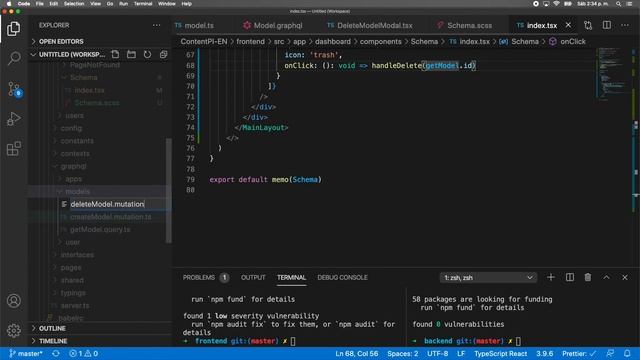
Task: Refresh the Explorer tree
Action: coord(147,54)
